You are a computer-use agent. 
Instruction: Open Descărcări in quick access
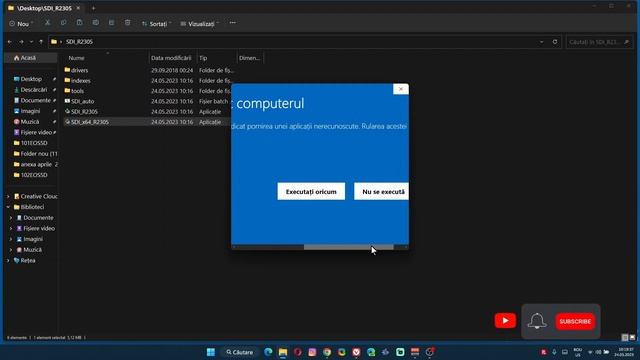[x=33, y=90]
